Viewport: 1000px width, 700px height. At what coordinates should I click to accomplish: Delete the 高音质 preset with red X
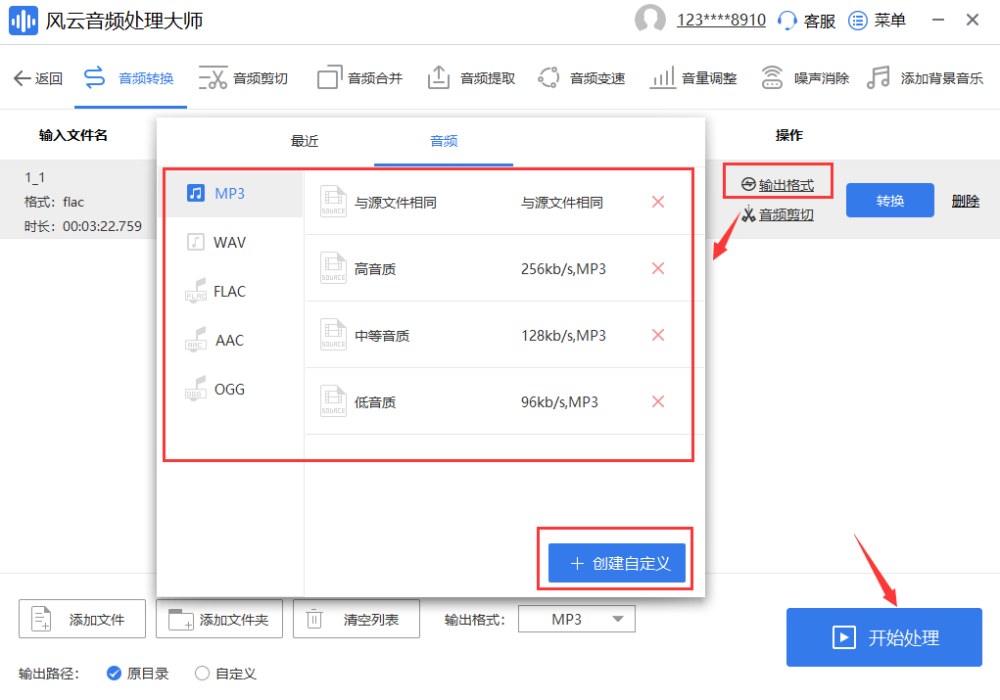(658, 268)
